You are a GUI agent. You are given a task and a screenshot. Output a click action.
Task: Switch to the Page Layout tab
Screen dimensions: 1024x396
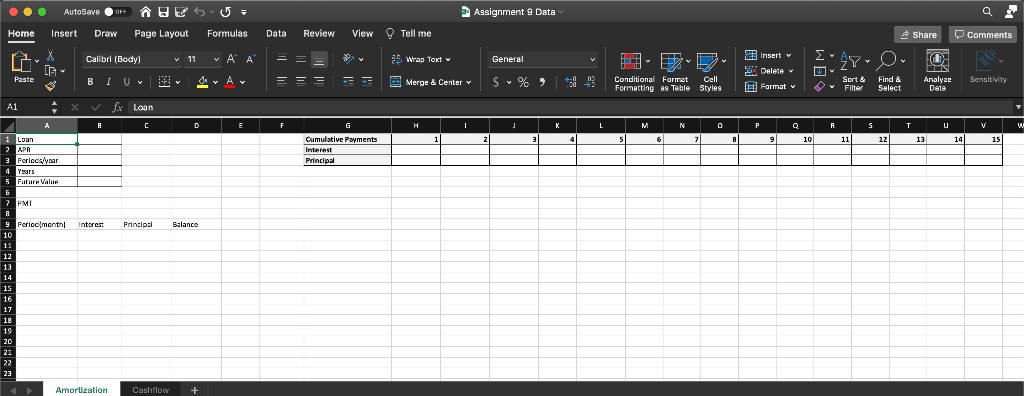click(161, 33)
